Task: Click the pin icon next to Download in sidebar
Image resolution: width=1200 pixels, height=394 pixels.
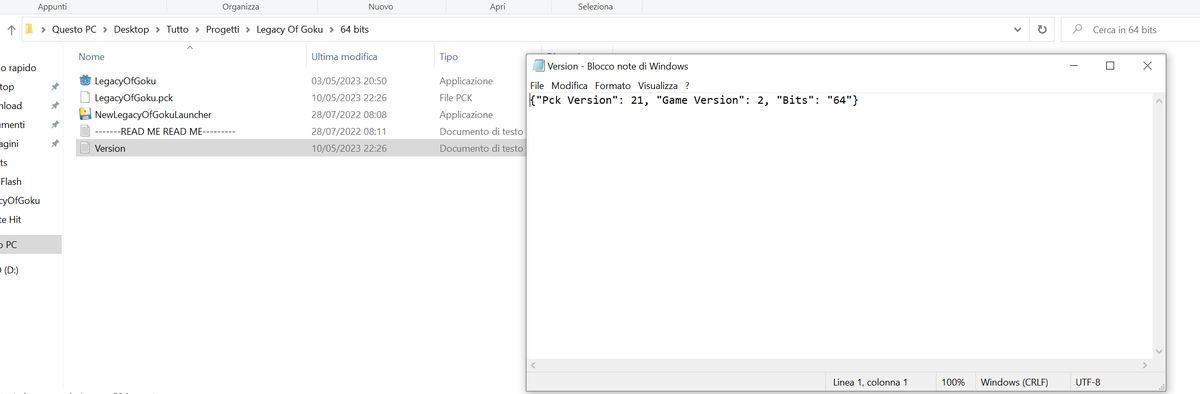Action: tap(55, 106)
